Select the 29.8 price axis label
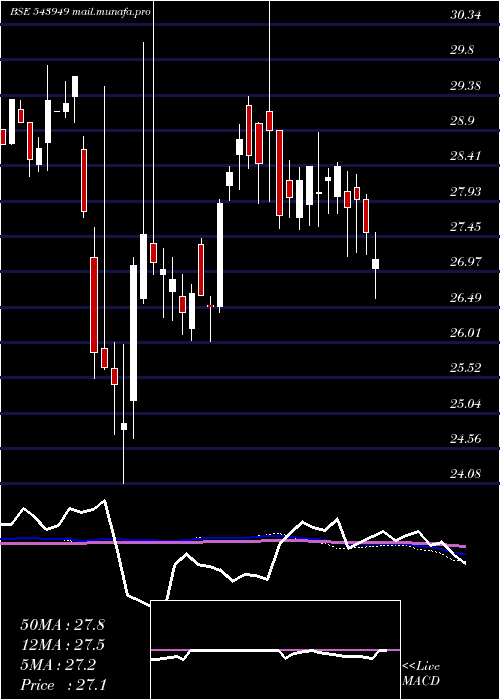The width and height of the screenshot is (500, 700). [x=462, y=50]
